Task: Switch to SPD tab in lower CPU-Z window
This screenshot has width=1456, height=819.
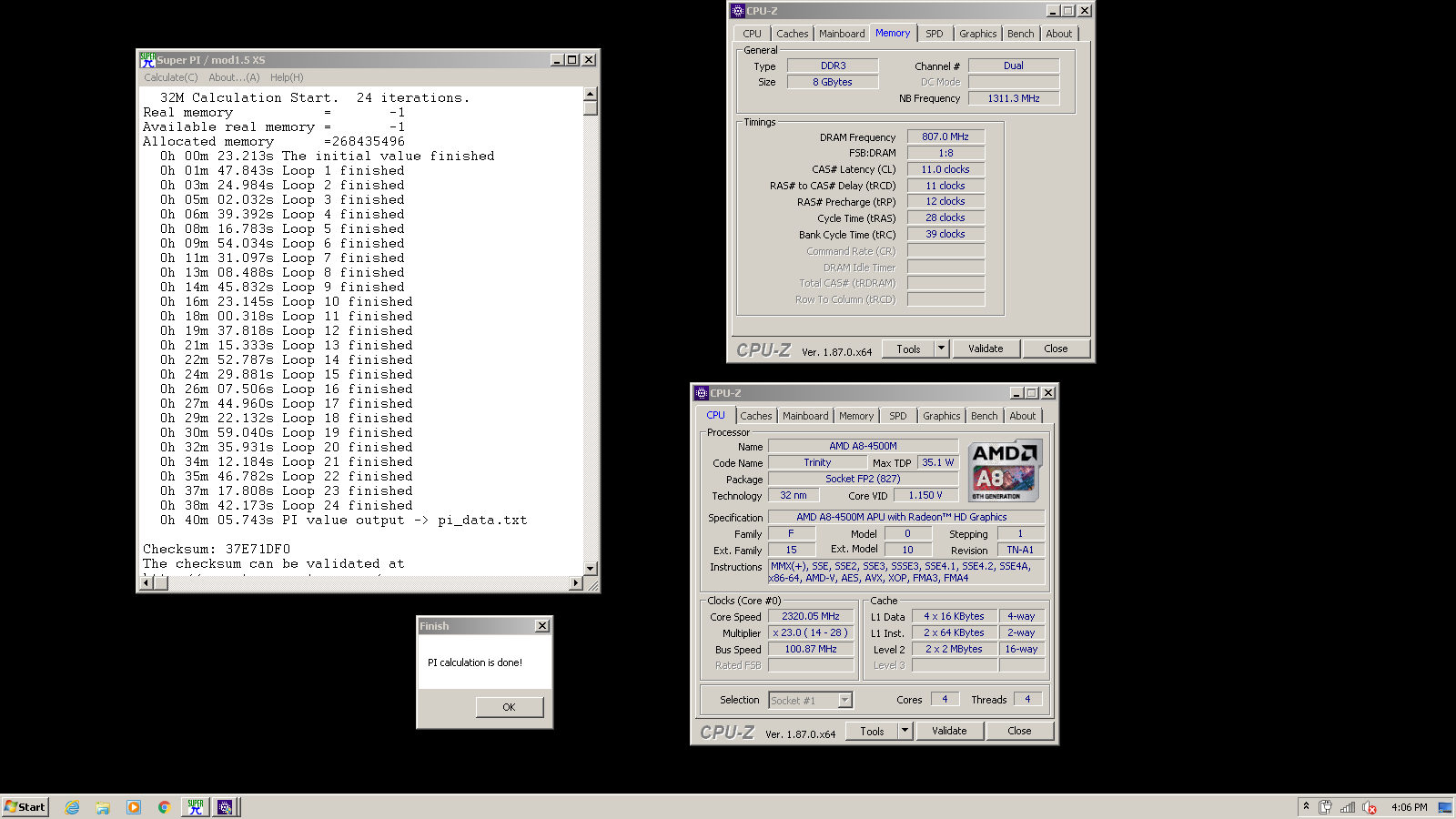Action: (x=898, y=416)
